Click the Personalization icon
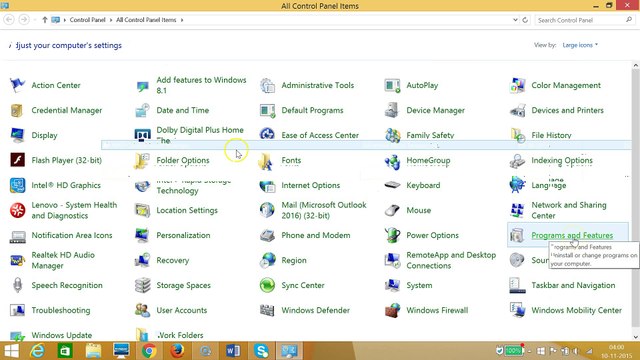640x360 pixels. coord(142,235)
